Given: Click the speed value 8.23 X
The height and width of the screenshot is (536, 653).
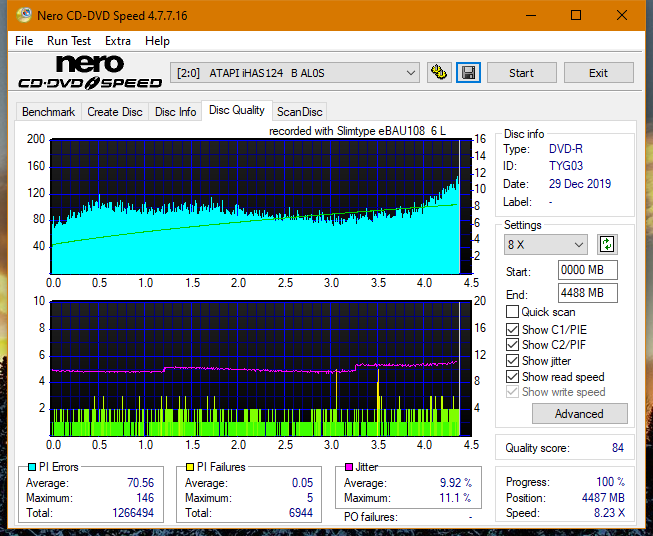Looking at the screenshot, I should pyautogui.click(x=609, y=513).
